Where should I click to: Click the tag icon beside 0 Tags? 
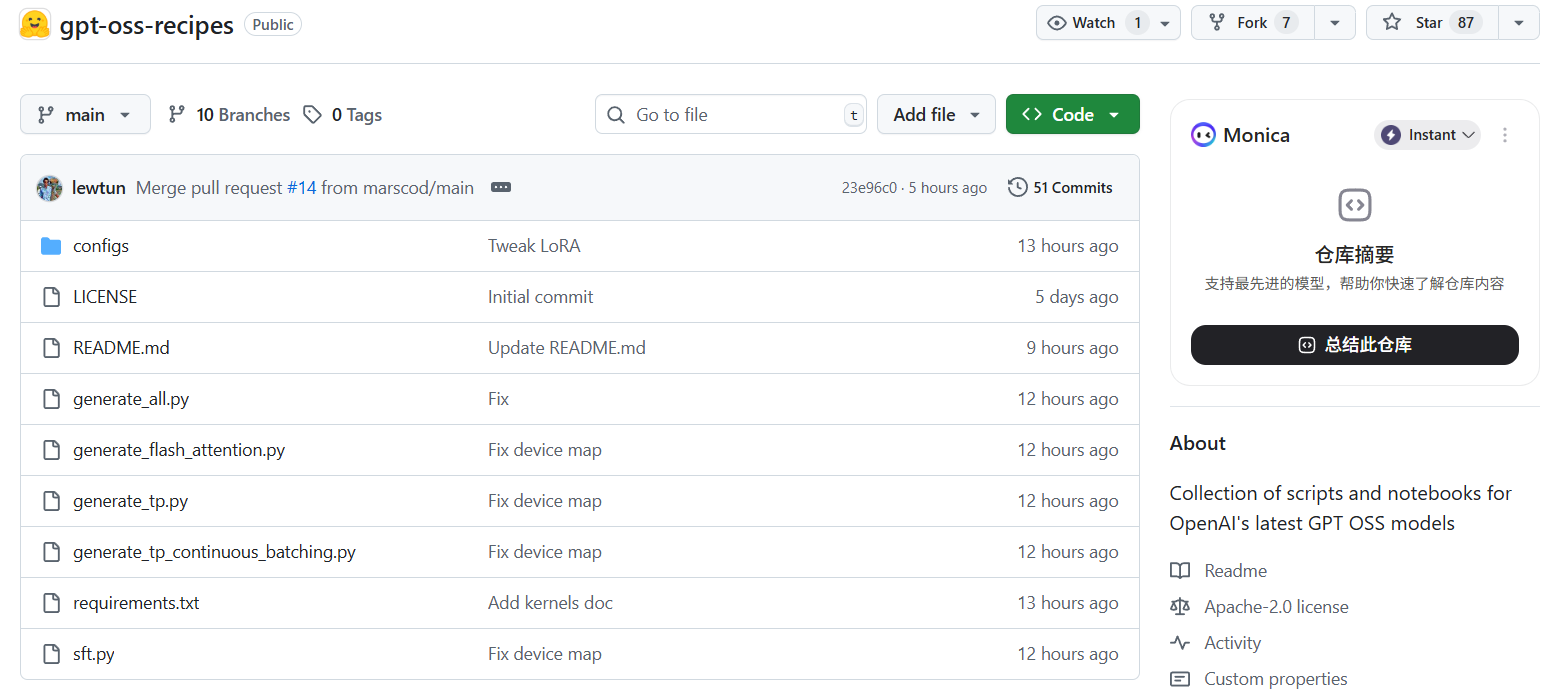pyautogui.click(x=313, y=115)
